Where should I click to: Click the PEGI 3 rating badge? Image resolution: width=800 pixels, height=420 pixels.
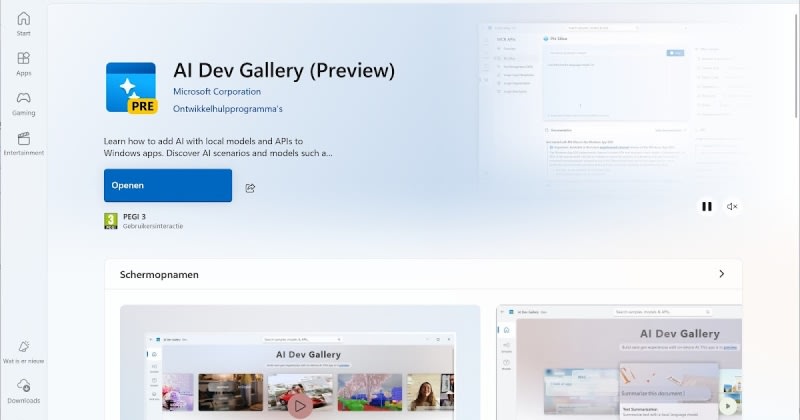[111, 221]
